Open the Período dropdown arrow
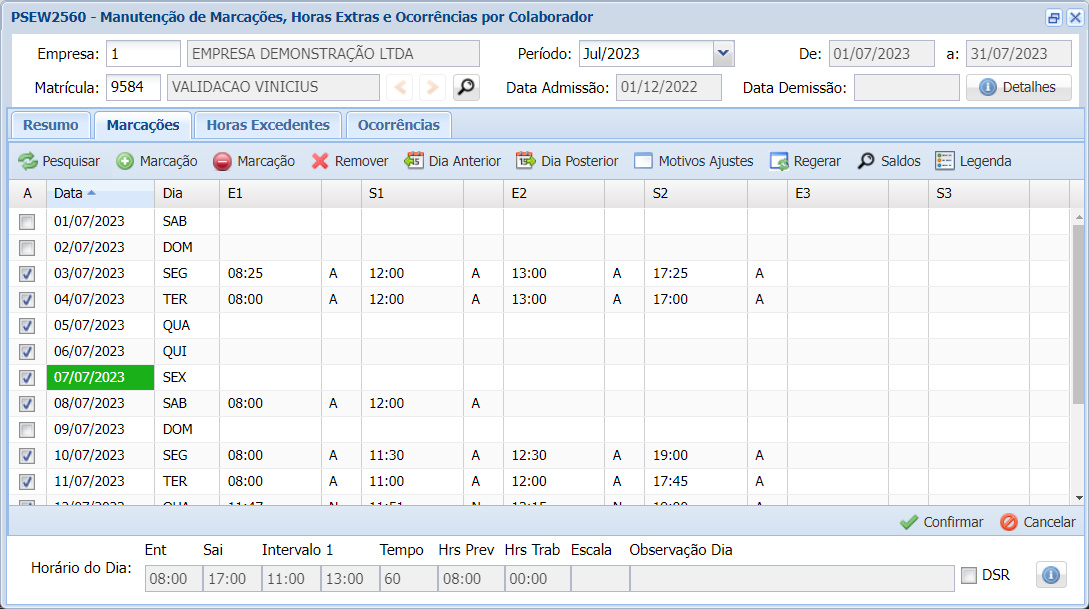 (x=723, y=54)
